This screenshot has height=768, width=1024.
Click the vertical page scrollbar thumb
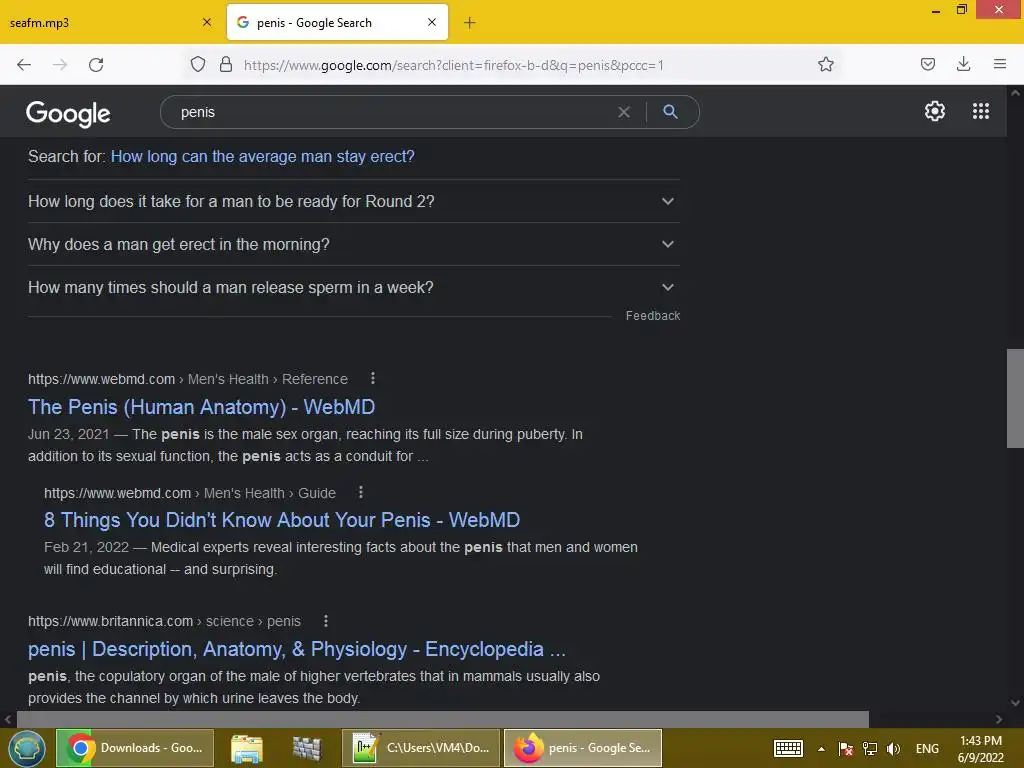point(1015,398)
